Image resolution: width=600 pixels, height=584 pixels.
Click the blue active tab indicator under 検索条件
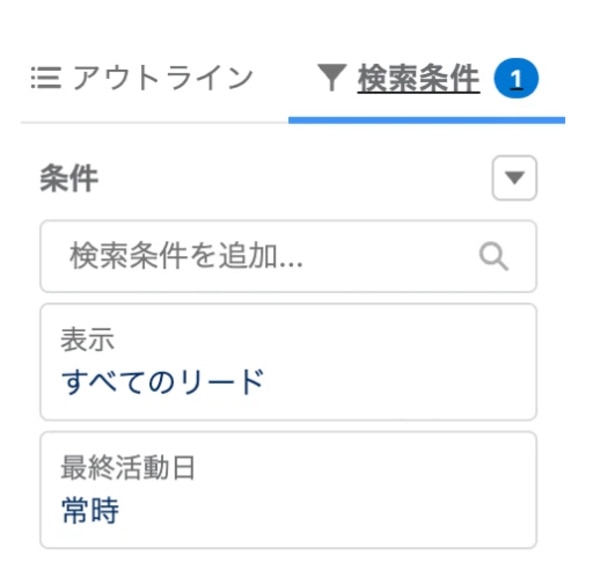[x=427, y=121]
